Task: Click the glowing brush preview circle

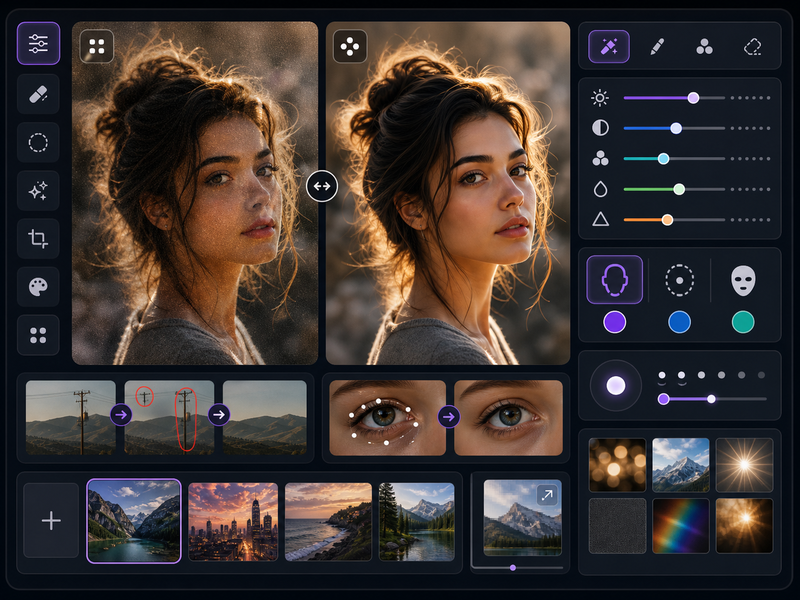Action: (616, 386)
